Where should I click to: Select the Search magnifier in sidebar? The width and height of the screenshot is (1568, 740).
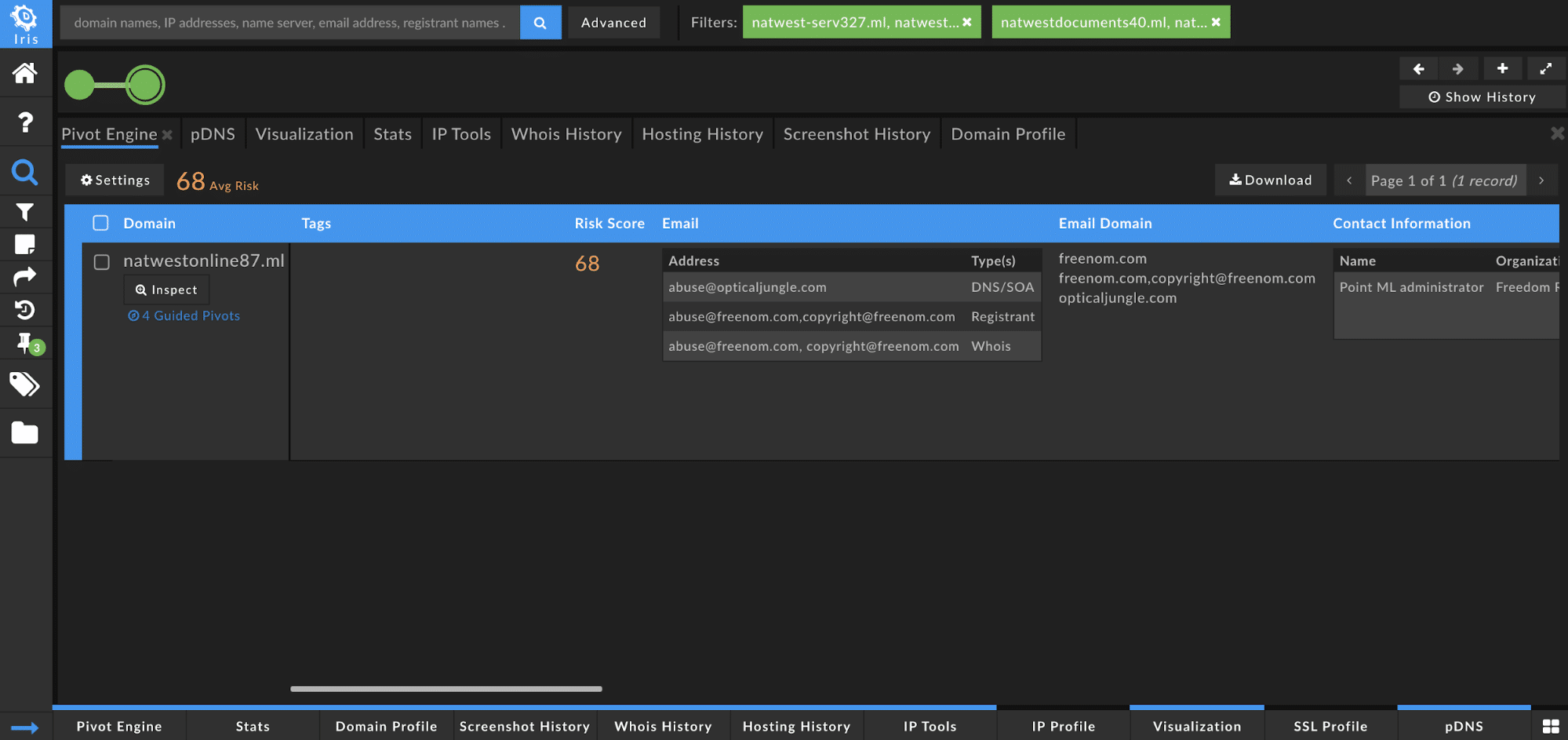25,172
